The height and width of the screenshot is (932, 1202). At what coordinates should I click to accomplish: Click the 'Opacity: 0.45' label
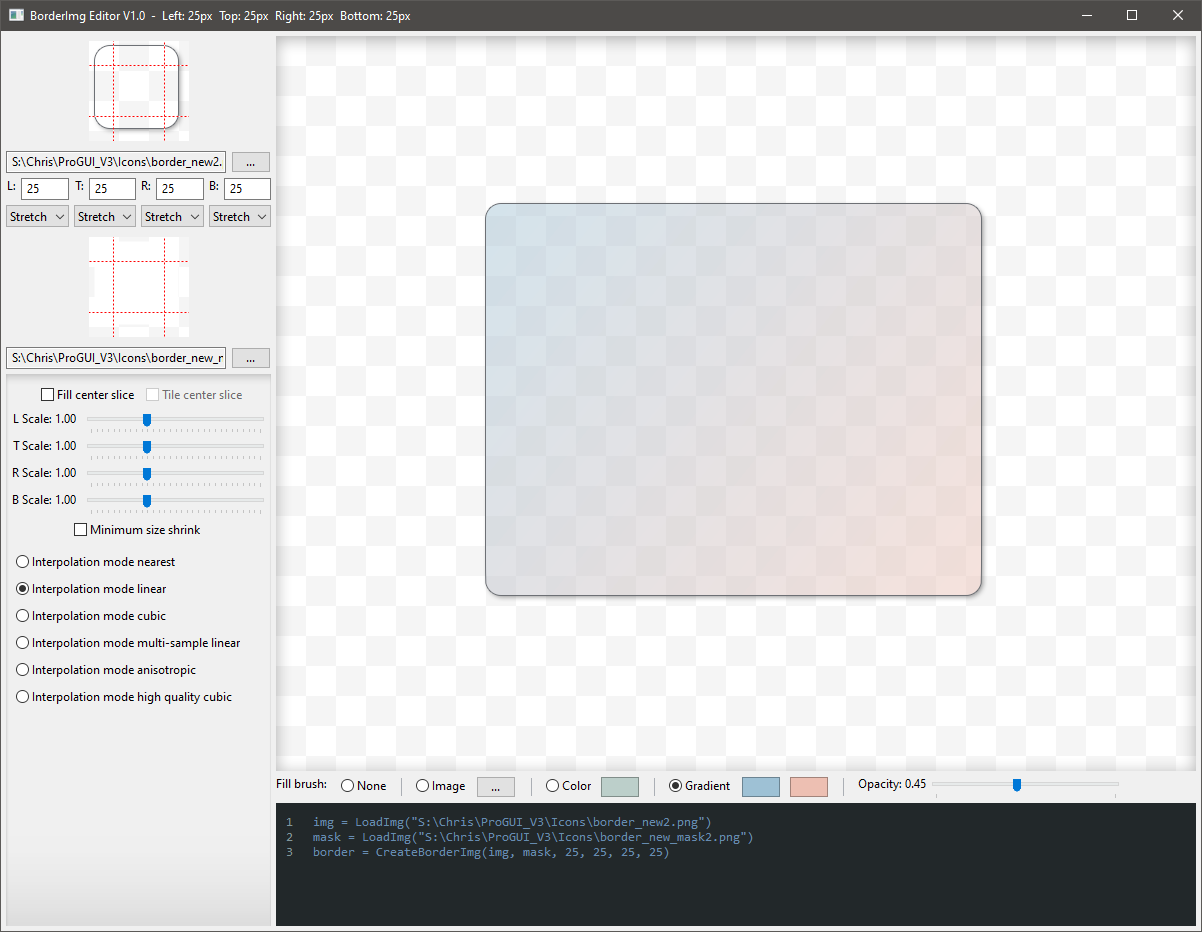click(892, 784)
